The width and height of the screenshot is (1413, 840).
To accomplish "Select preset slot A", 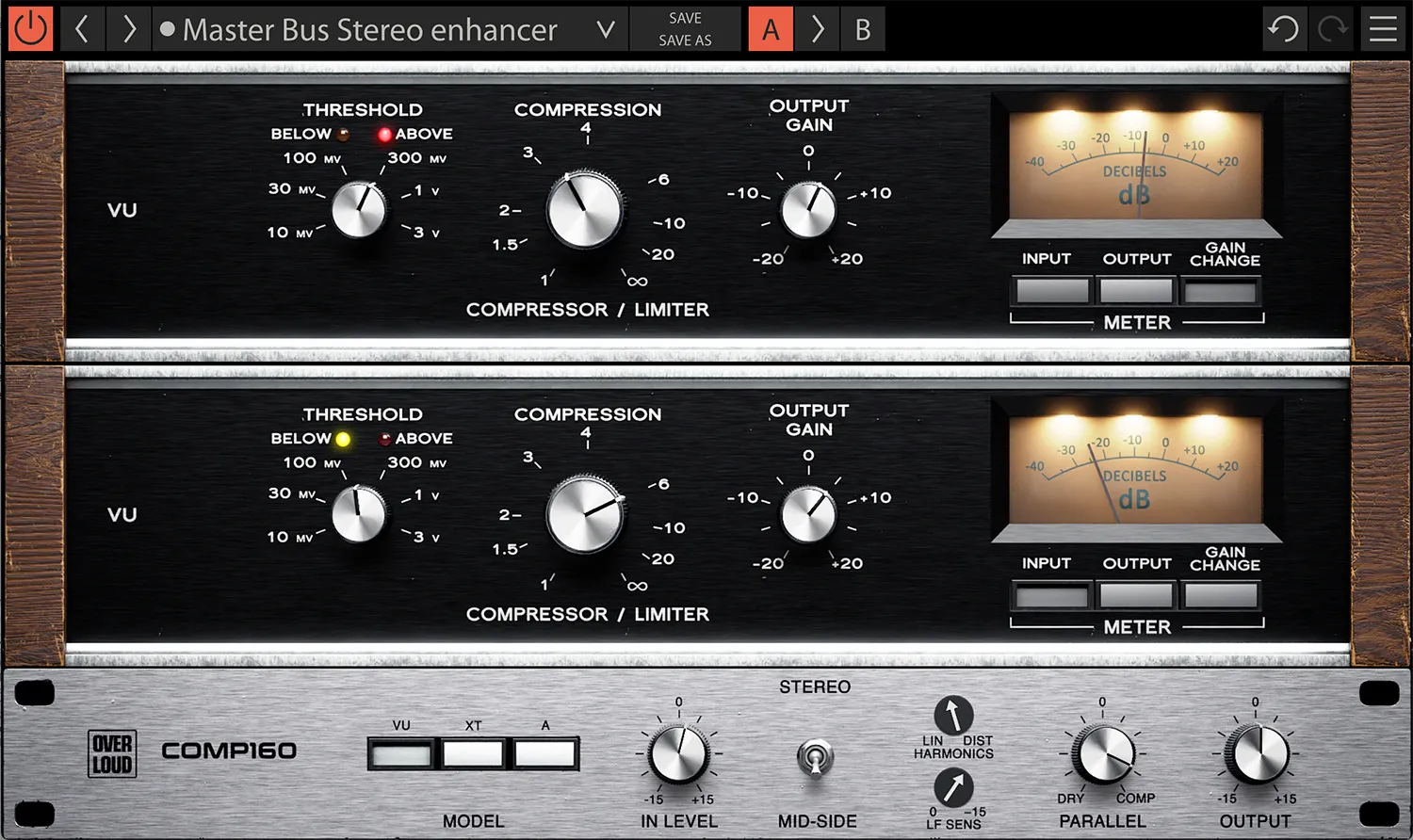I will point(771,29).
